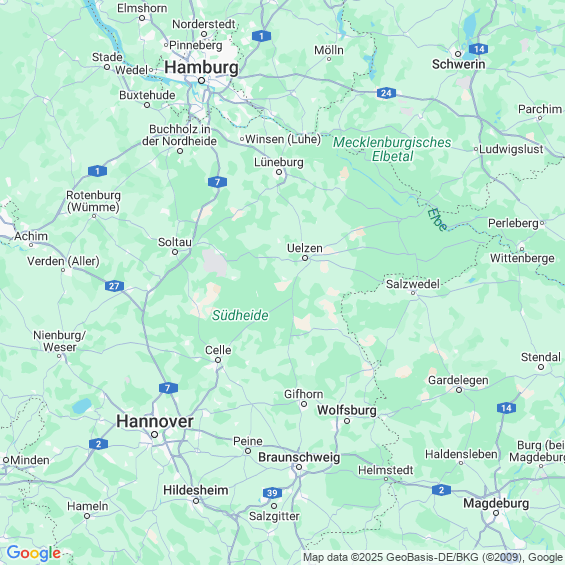Image resolution: width=565 pixels, height=565 pixels.
Task: Click the A2 shield near Magdeburg
Action: [x=441, y=490]
